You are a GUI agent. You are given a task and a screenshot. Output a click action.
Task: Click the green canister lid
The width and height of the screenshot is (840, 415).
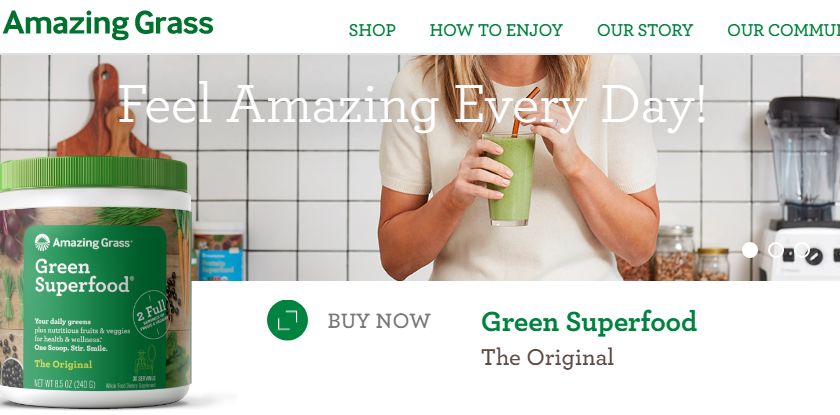tap(94, 175)
